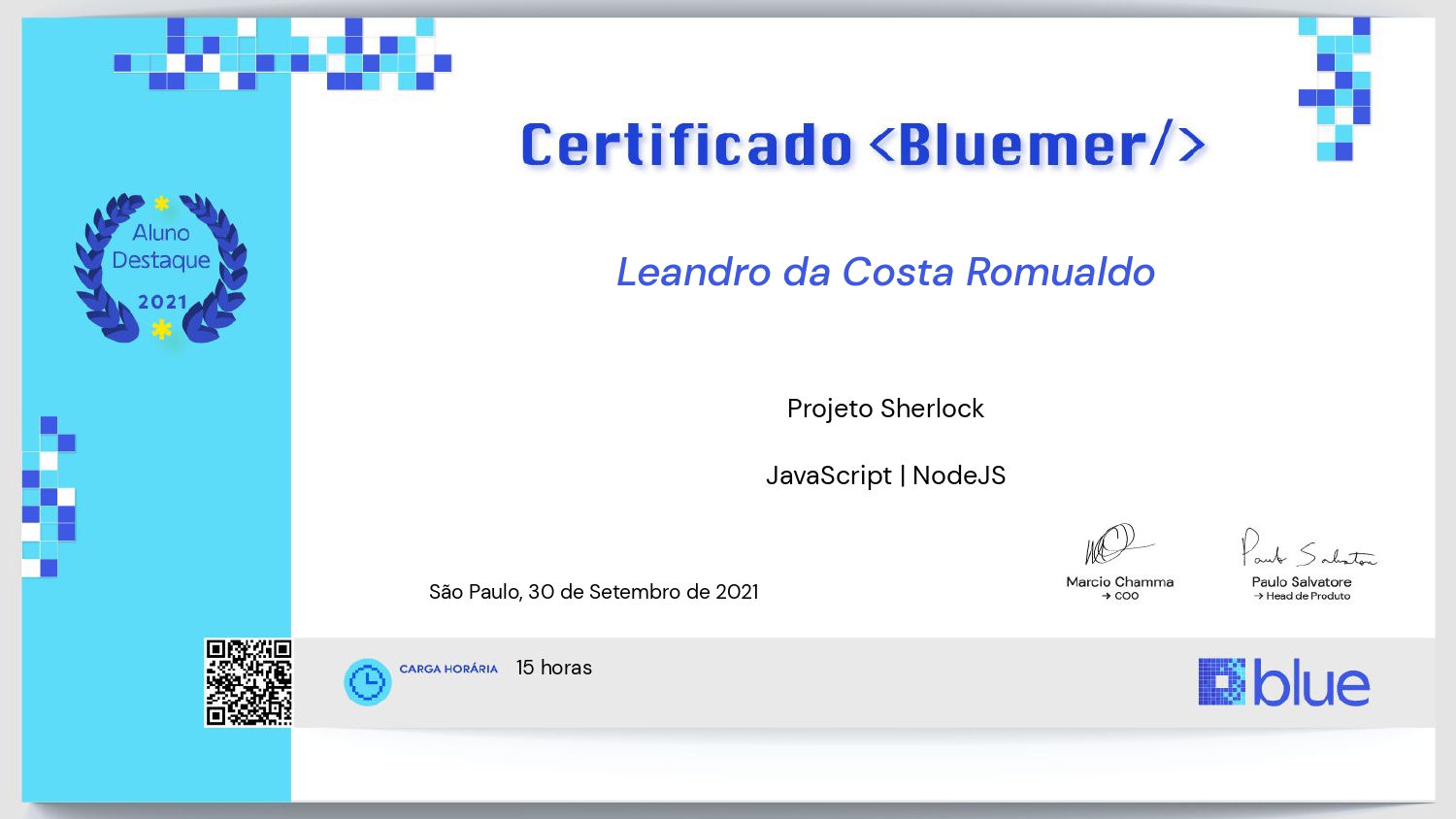The width and height of the screenshot is (1456, 819).
Task: Click the clock icon beside Carga Horária
Action: tap(368, 682)
